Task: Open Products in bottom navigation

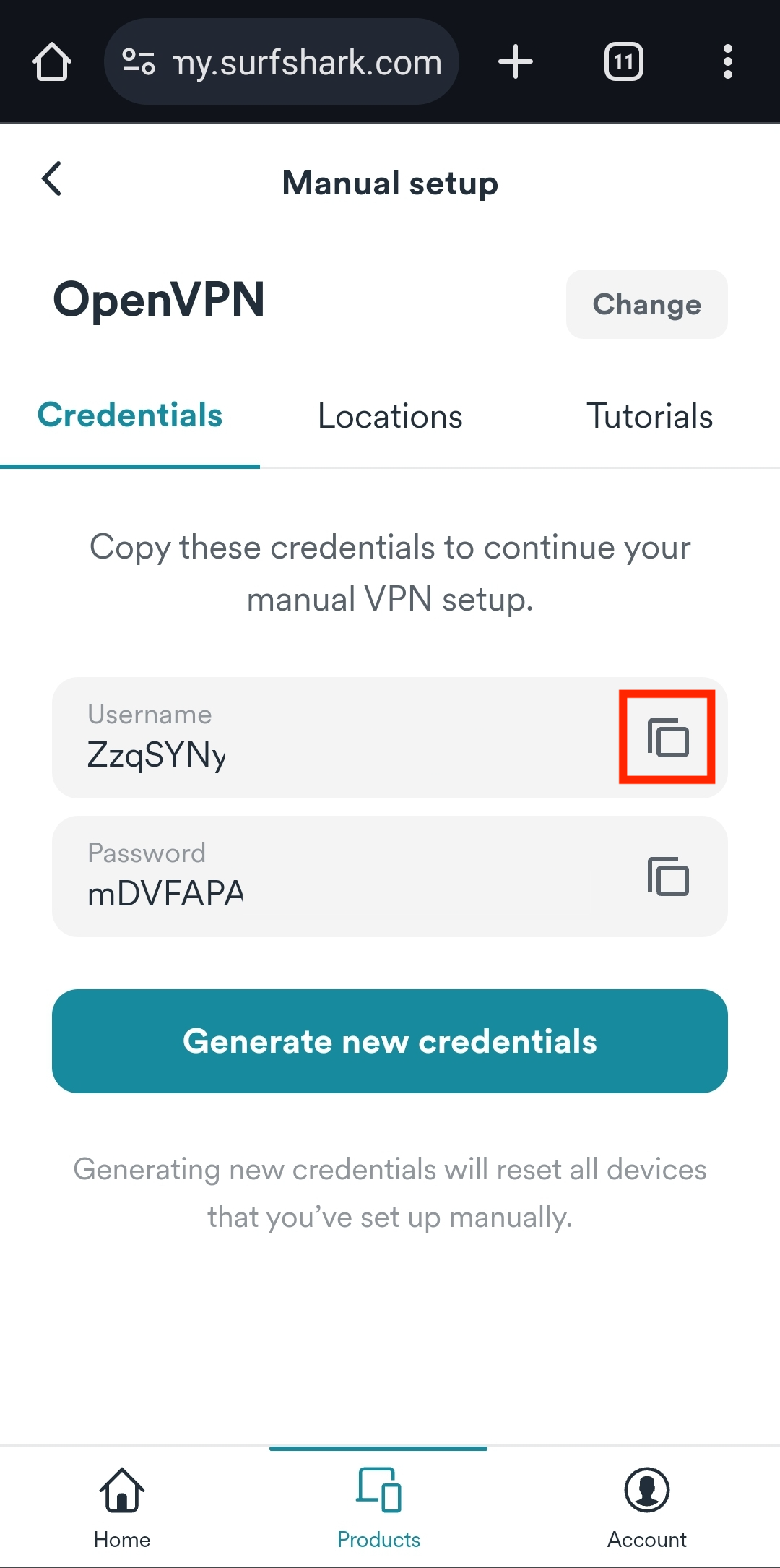Action: (378, 1508)
